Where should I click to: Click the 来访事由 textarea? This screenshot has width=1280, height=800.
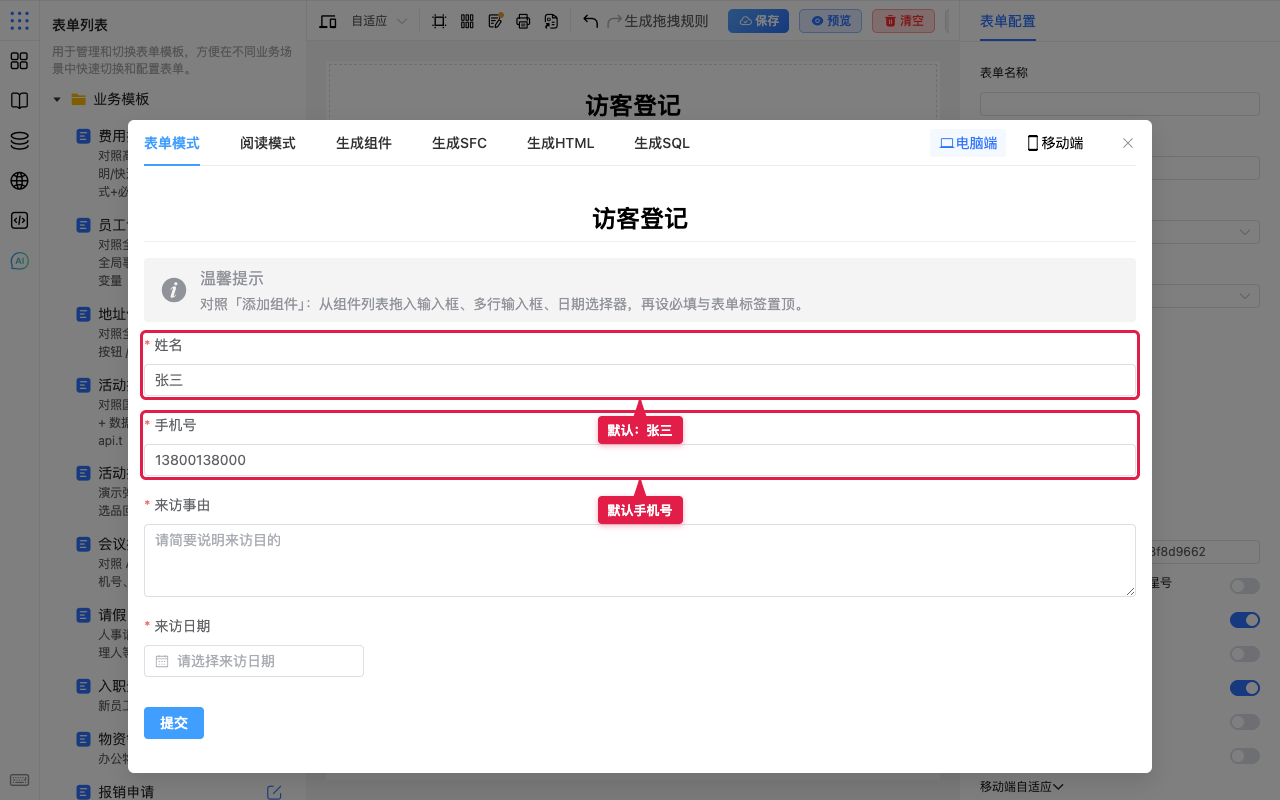pyautogui.click(x=640, y=560)
